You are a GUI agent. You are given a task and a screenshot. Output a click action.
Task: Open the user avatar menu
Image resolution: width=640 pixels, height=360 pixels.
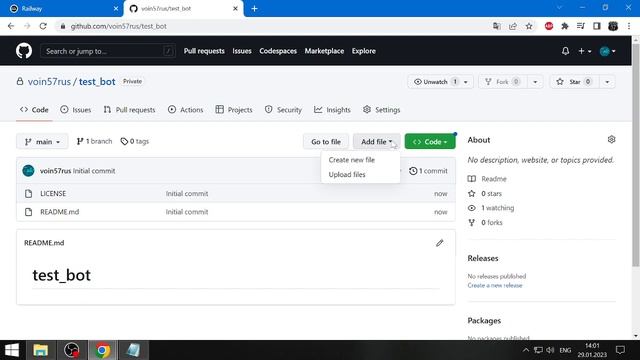[x=607, y=51]
